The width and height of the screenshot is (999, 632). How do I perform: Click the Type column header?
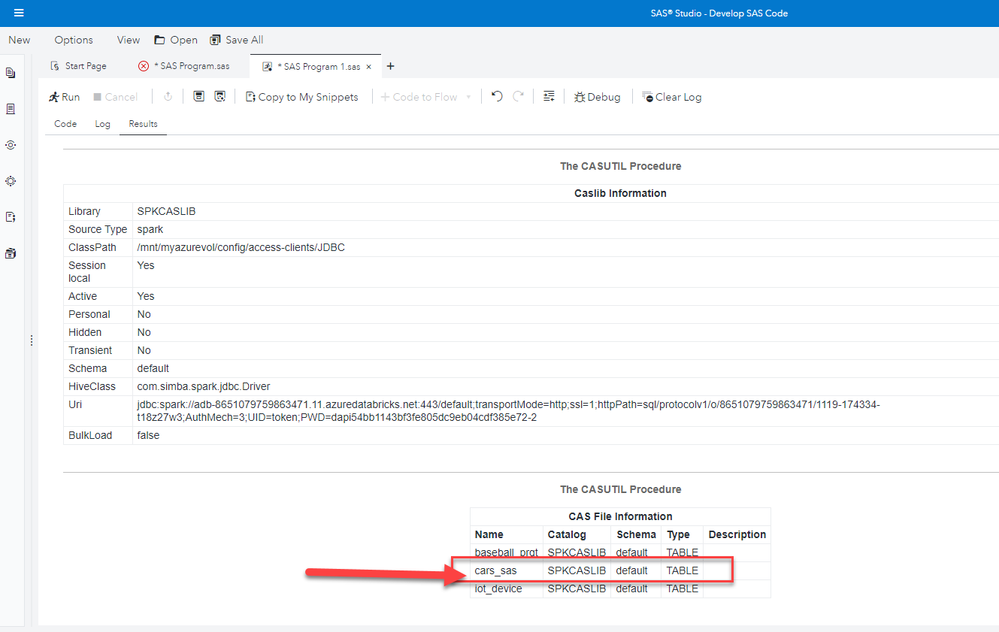(x=678, y=535)
